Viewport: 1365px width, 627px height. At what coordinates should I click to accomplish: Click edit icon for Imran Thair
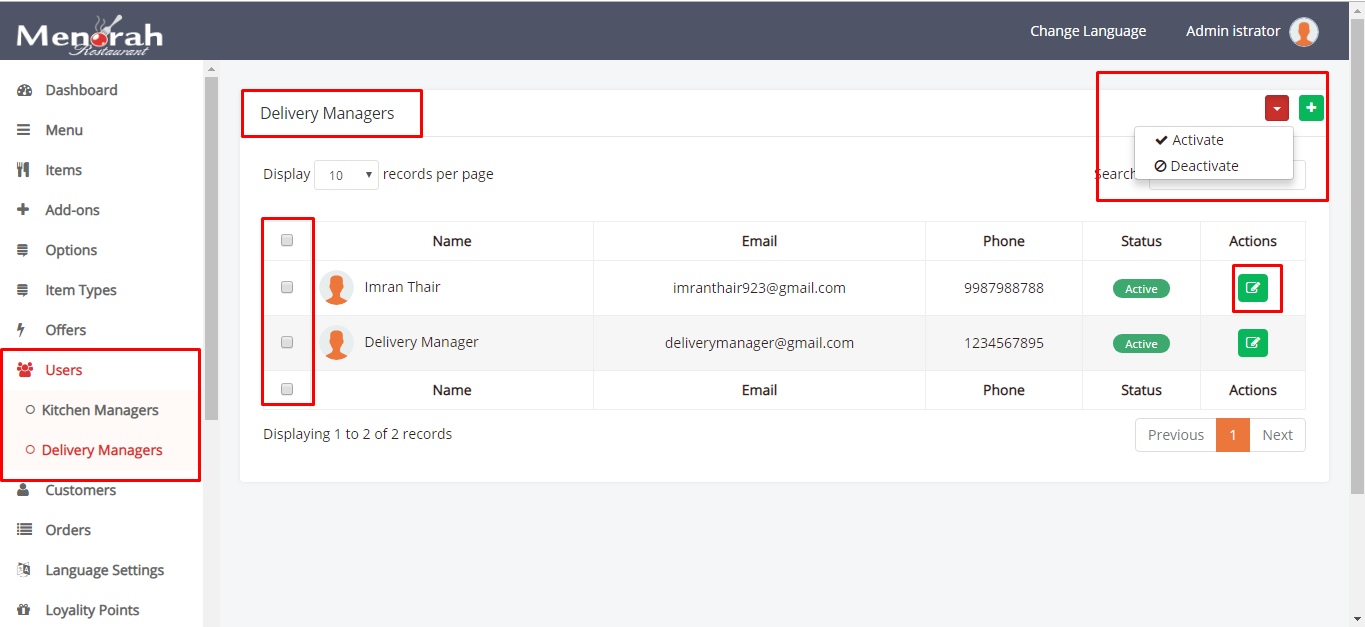point(1252,288)
